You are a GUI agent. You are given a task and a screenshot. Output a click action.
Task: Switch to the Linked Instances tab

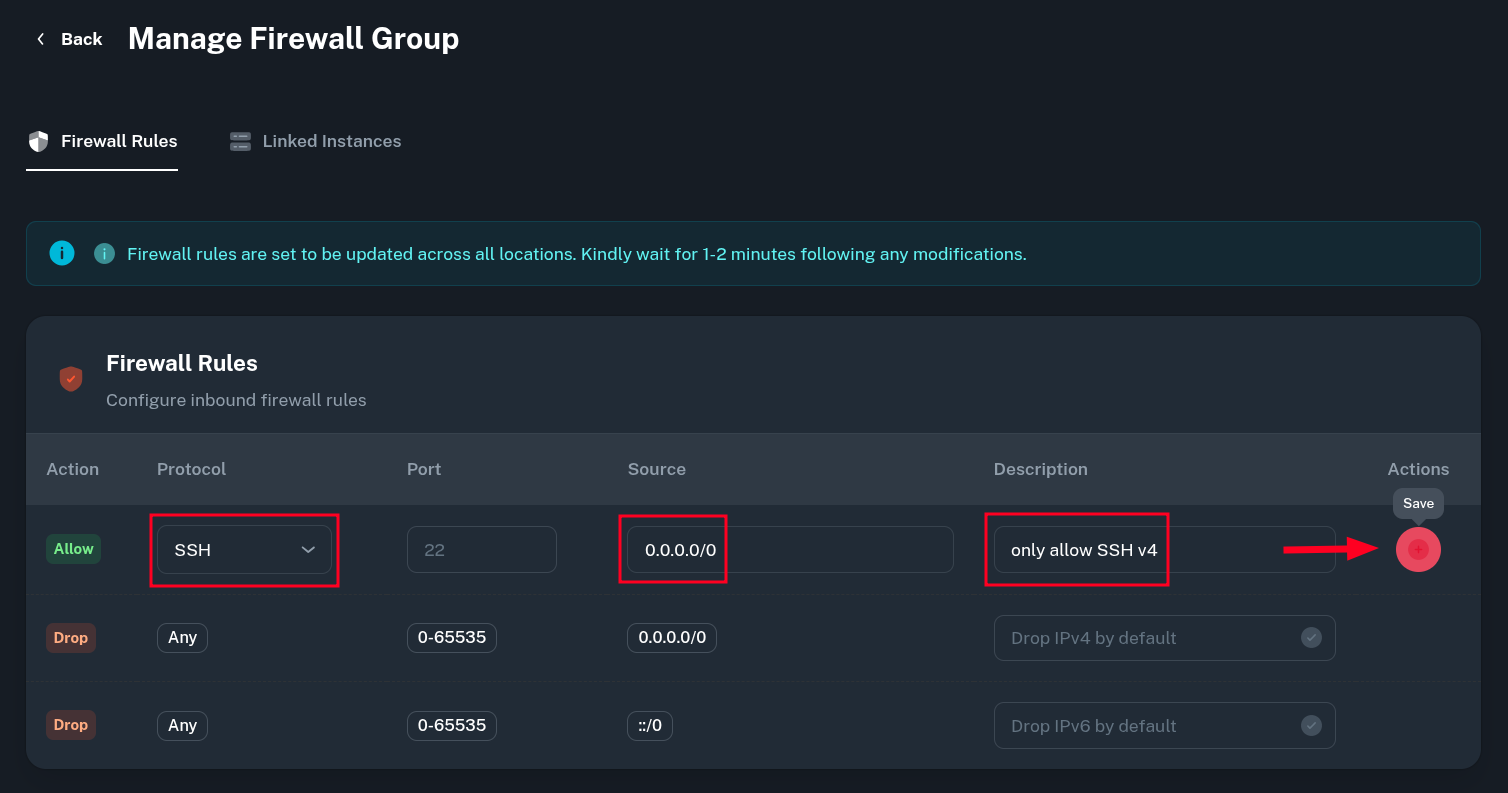[x=331, y=141]
